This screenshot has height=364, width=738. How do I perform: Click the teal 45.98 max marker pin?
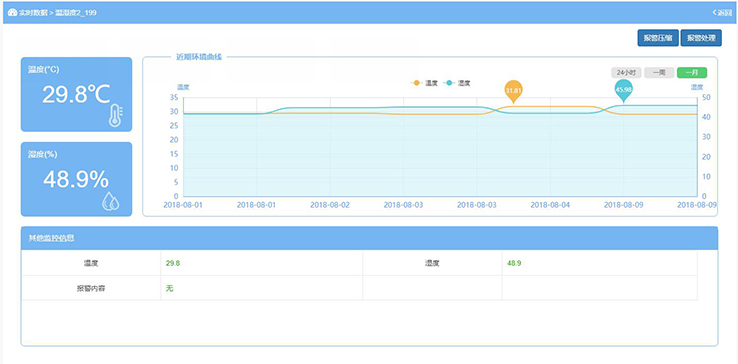pyautogui.click(x=624, y=91)
